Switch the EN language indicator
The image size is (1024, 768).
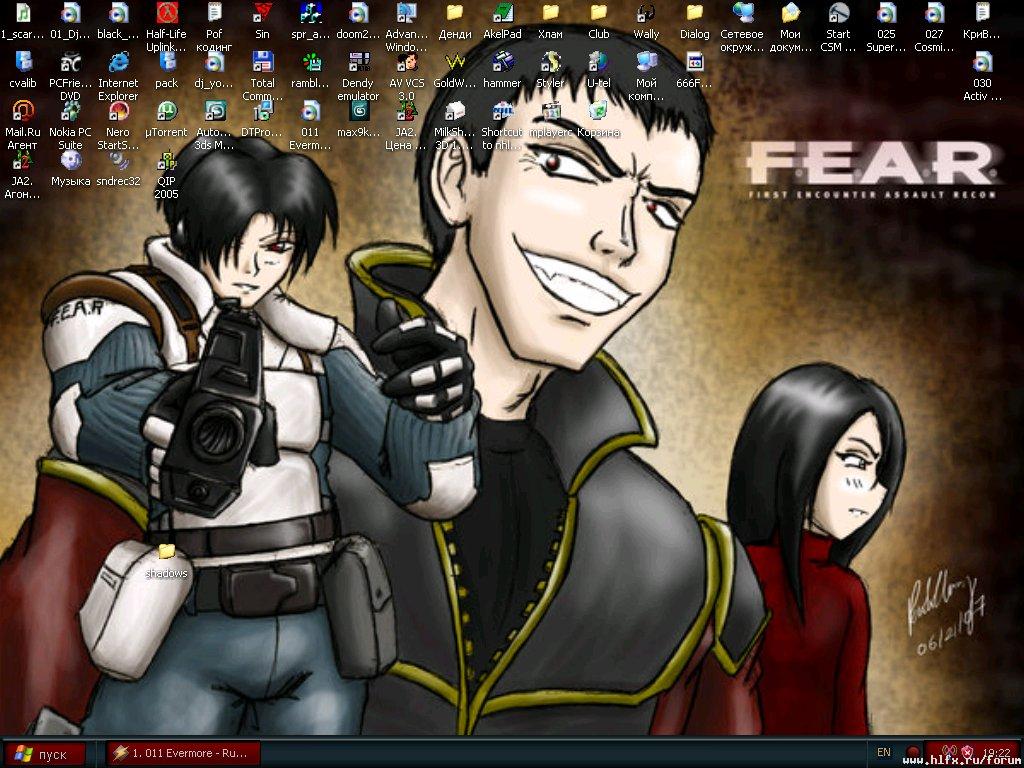(884, 752)
